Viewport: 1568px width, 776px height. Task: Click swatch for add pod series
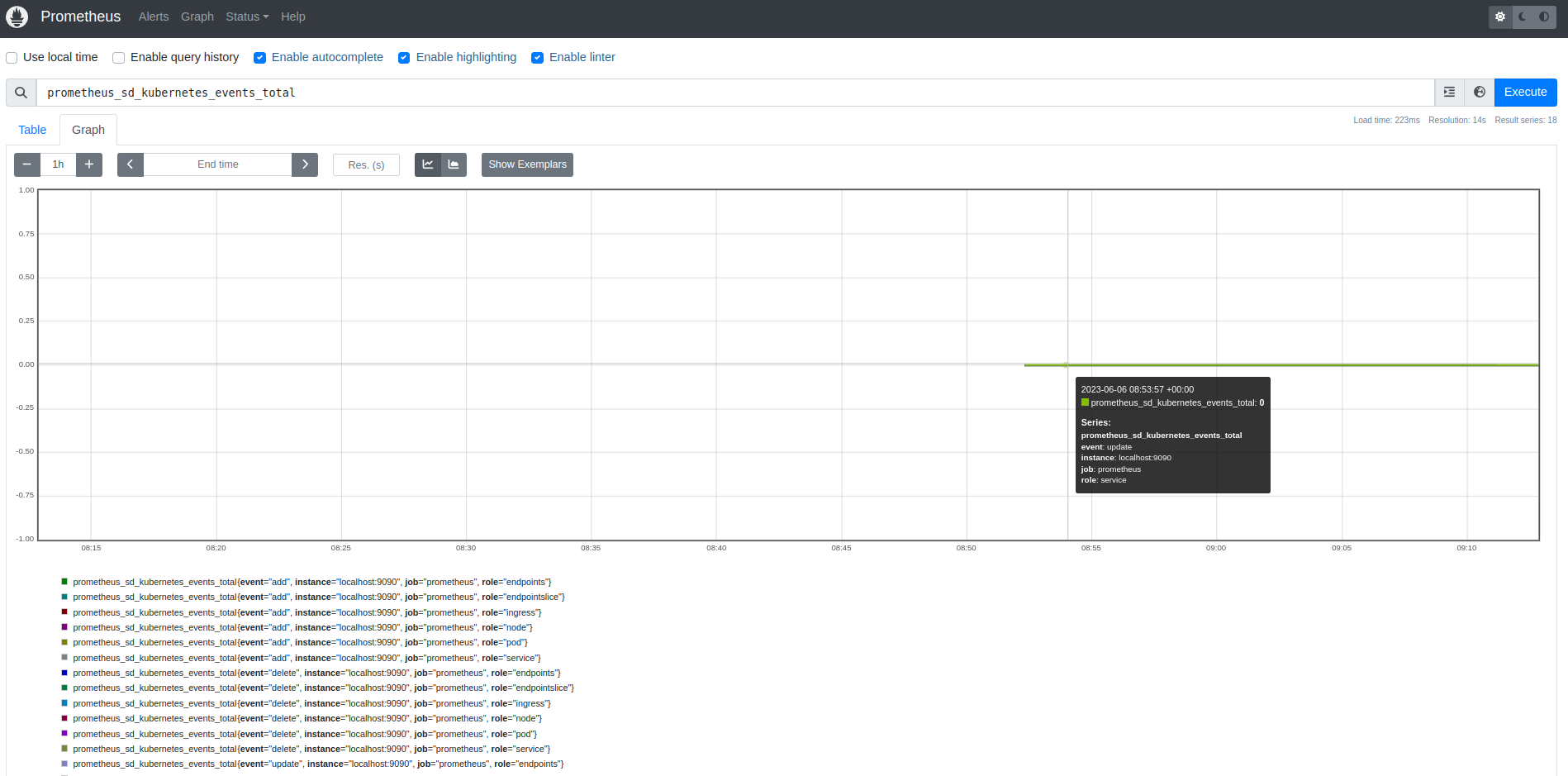tap(64, 642)
